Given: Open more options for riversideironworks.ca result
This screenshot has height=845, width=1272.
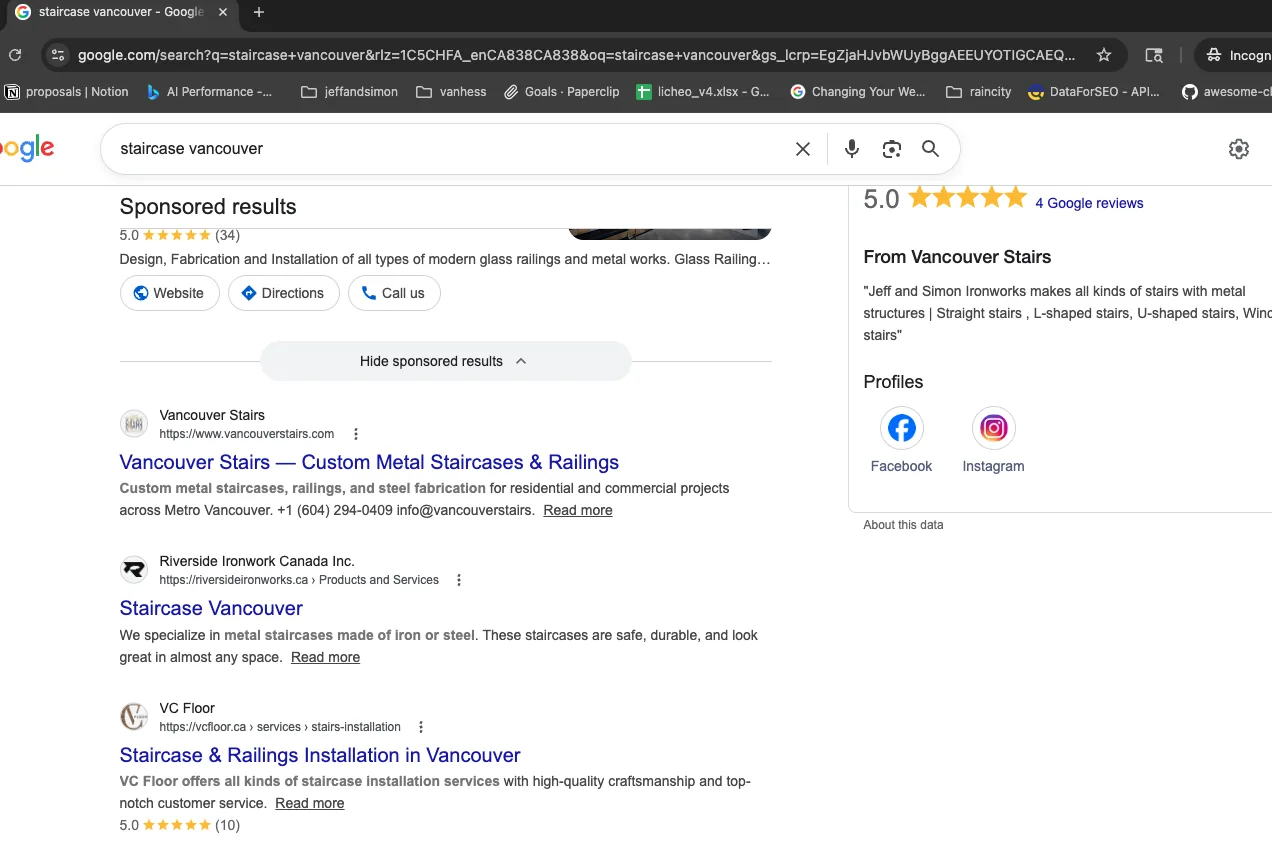Looking at the screenshot, I should (459, 580).
